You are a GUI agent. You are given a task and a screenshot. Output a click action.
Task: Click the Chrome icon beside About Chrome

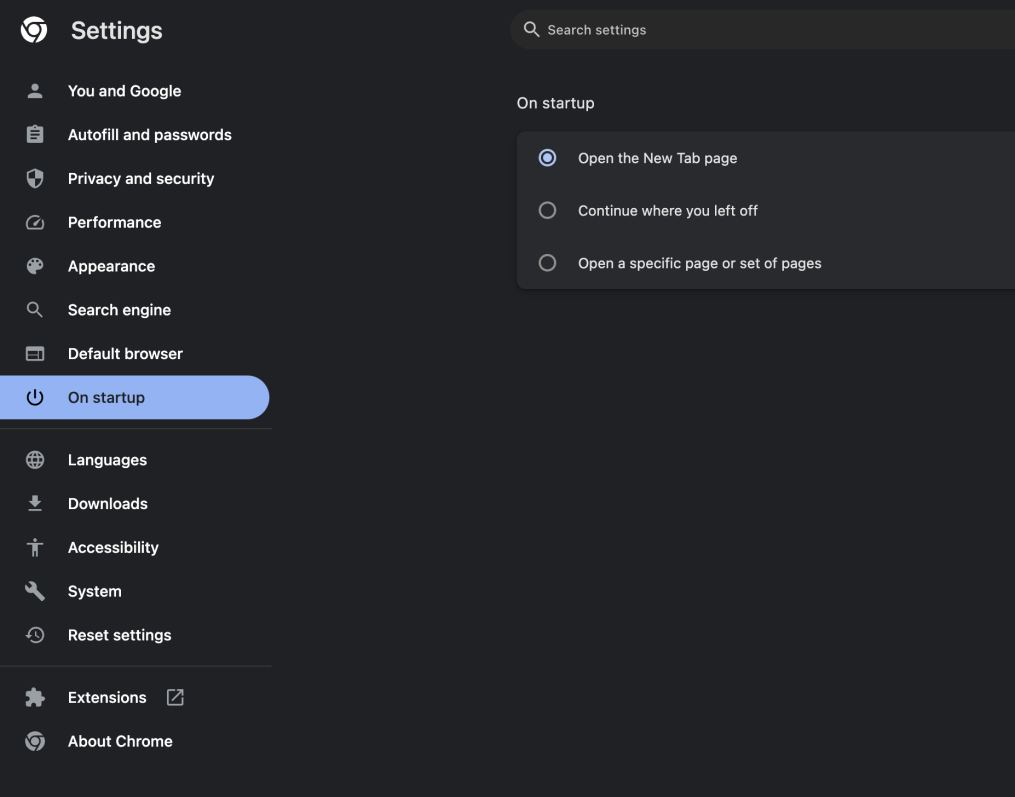tap(35, 741)
